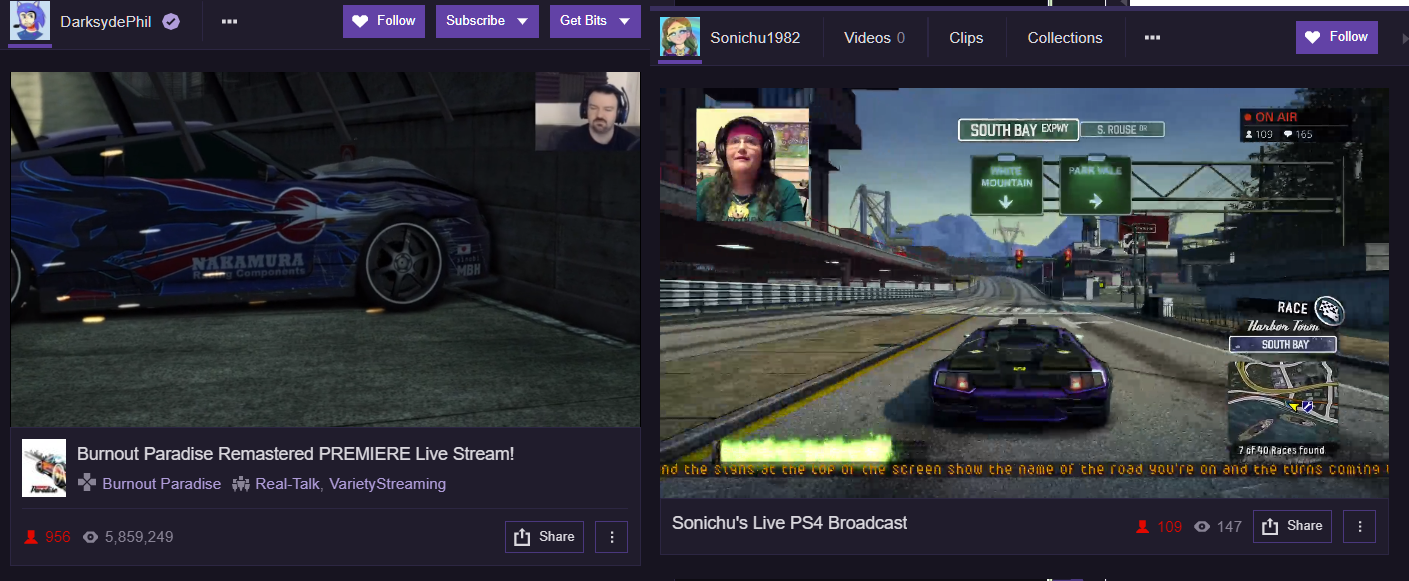
Task: Open stream options menu under DarksydePhil's video
Action: coord(611,537)
